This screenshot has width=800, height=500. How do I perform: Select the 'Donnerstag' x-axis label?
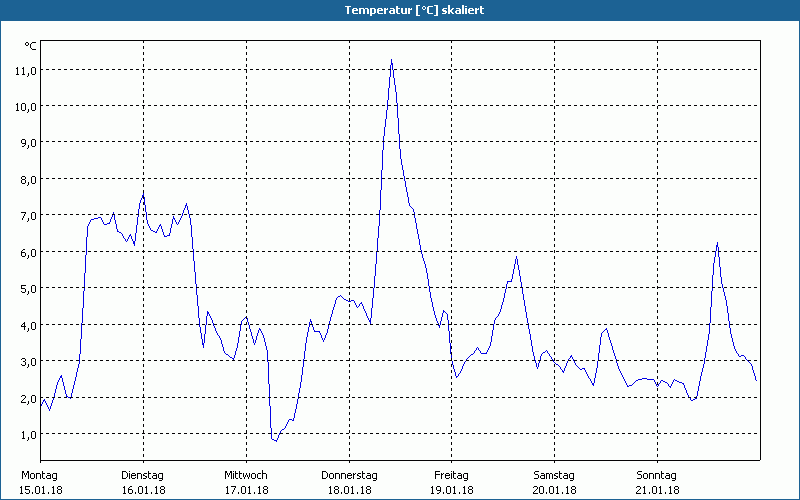(x=348, y=475)
